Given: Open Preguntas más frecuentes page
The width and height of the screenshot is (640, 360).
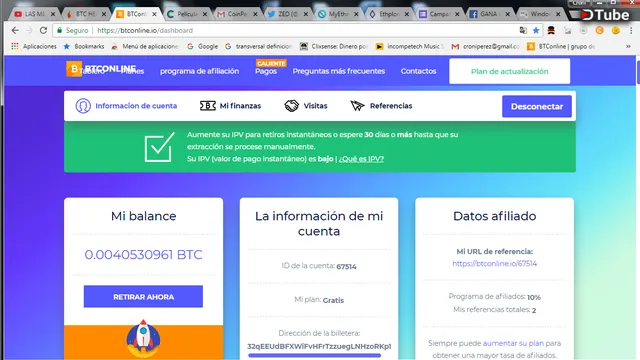Looking at the screenshot, I should tap(339, 71).
